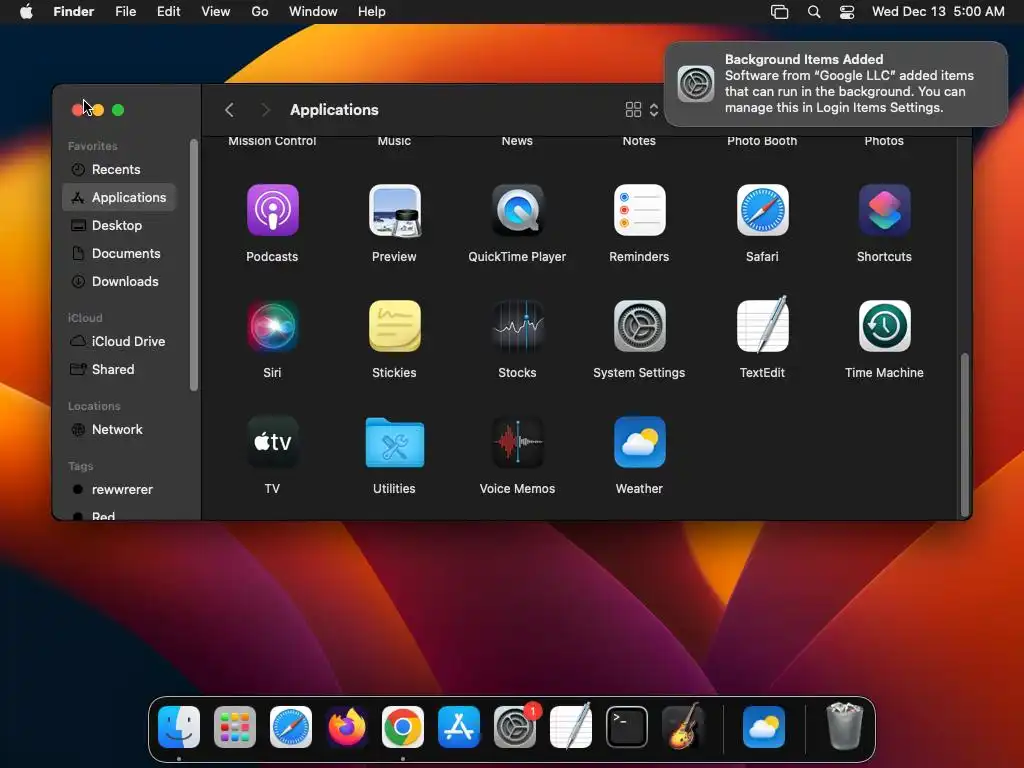Click the Safari icon in Applications window
Image resolution: width=1024 pixels, height=768 pixels.
762,210
